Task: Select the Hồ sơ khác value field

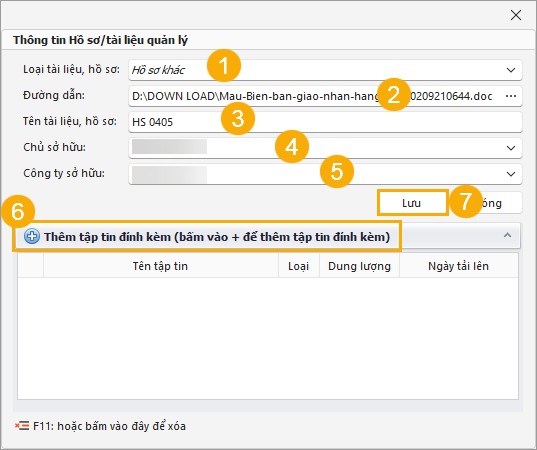Action: (x=315, y=70)
